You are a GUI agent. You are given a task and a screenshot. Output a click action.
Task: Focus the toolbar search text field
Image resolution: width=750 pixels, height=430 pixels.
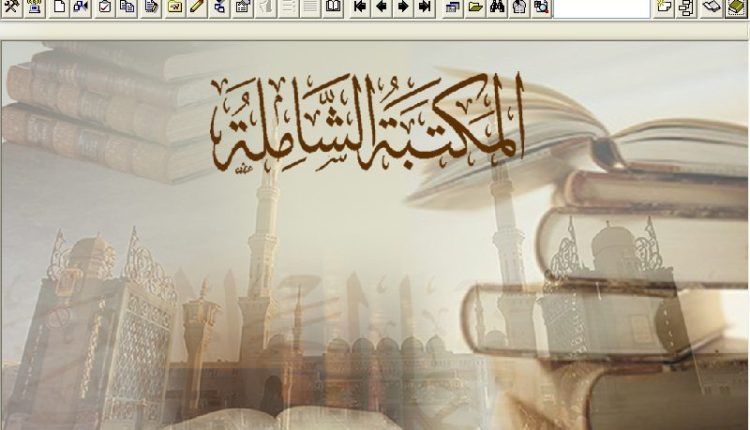tap(602, 8)
